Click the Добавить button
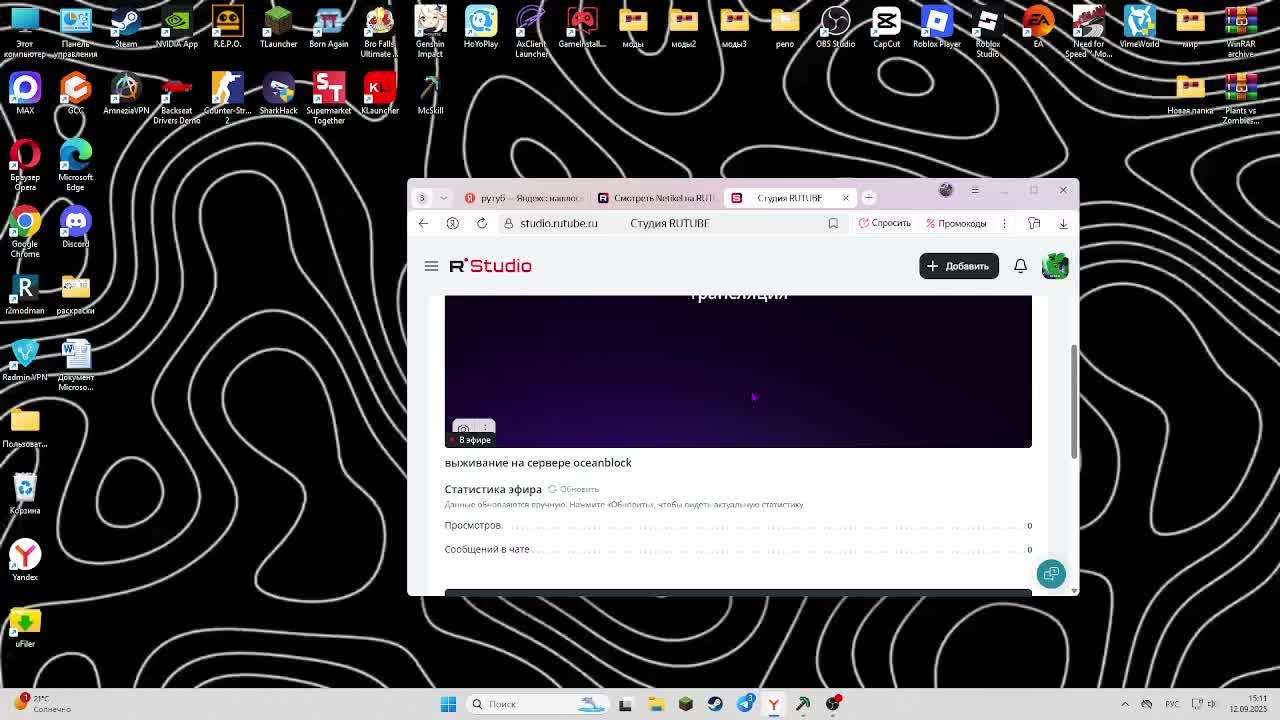Image resolution: width=1280 pixels, height=720 pixels. point(958,266)
